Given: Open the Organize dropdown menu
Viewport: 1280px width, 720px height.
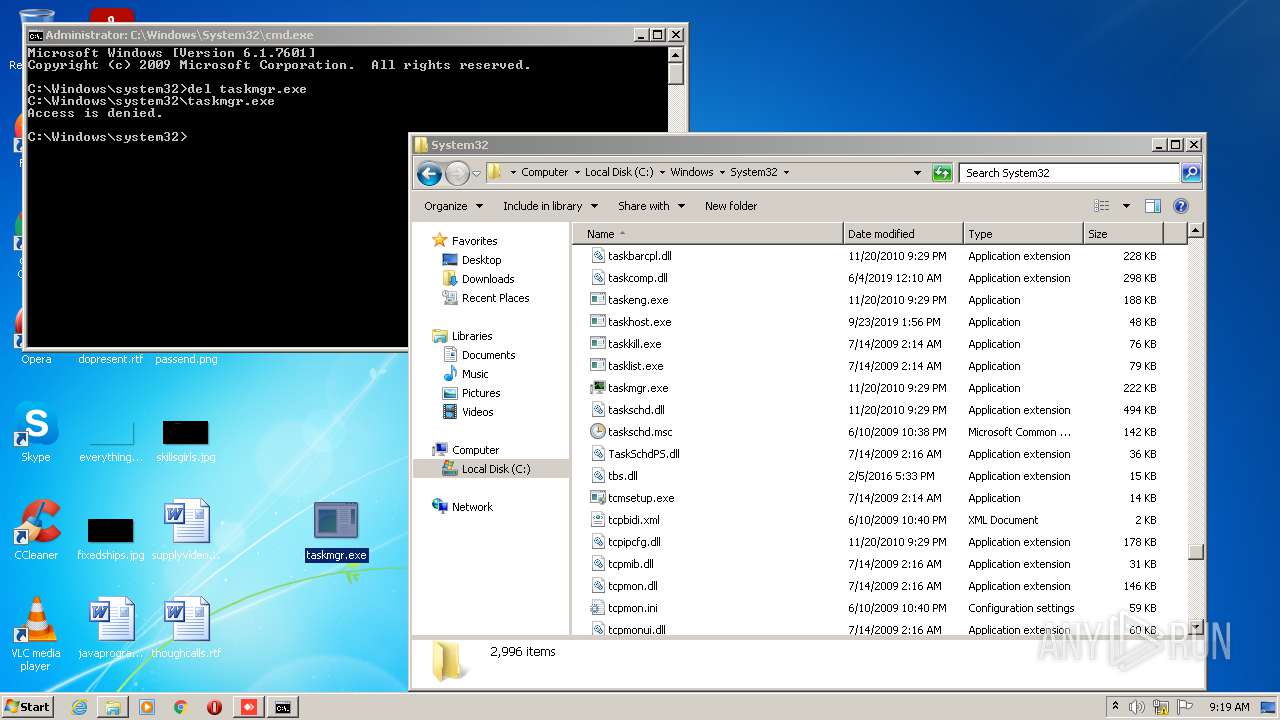Looking at the screenshot, I should tap(453, 206).
